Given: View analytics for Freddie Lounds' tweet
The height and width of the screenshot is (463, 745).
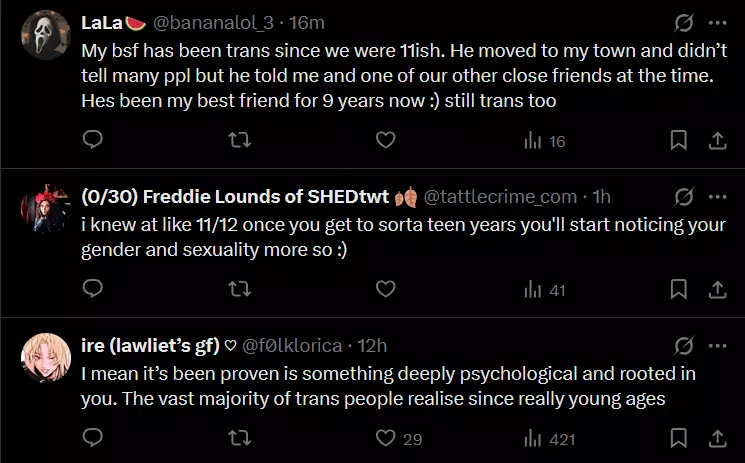Looking at the screenshot, I should tap(544, 290).
